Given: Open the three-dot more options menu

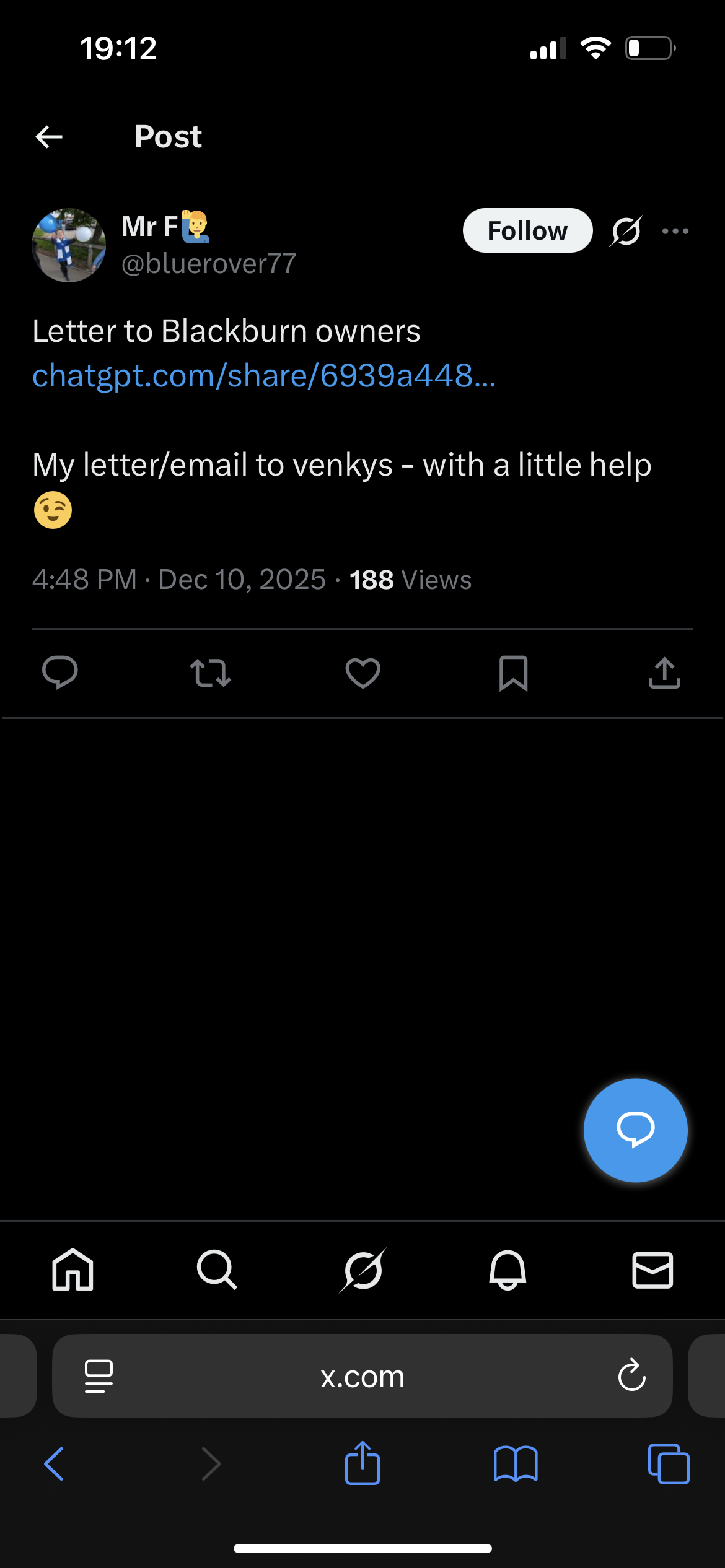Looking at the screenshot, I should point(675,231).
